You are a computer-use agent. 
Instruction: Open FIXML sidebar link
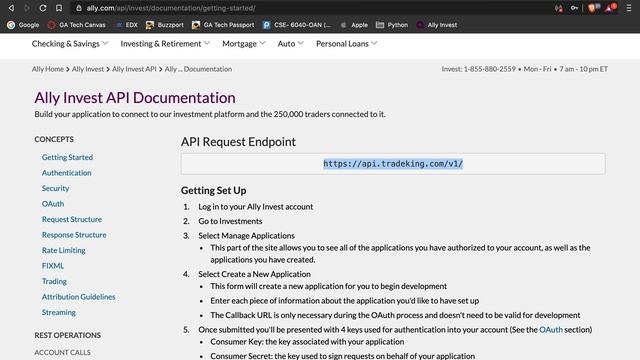point(53,266)
